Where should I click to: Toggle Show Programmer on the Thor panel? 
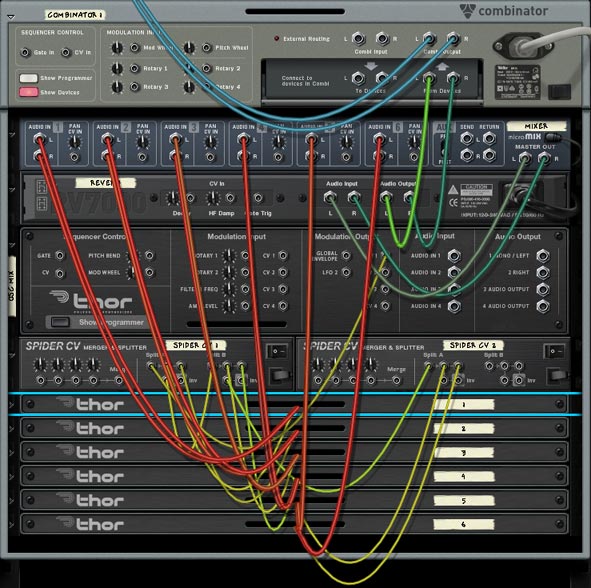point(60,322)
